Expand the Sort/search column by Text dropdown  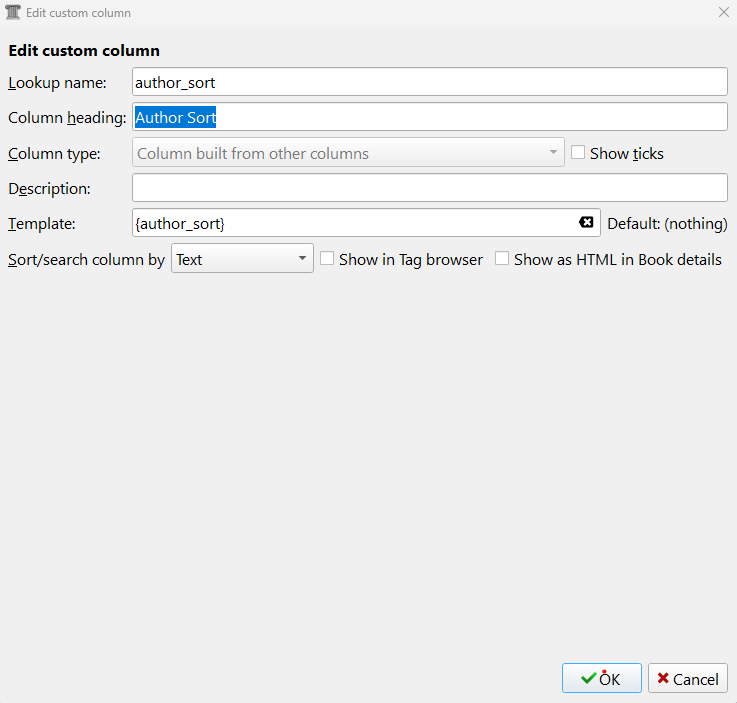(x=242, y=259)
